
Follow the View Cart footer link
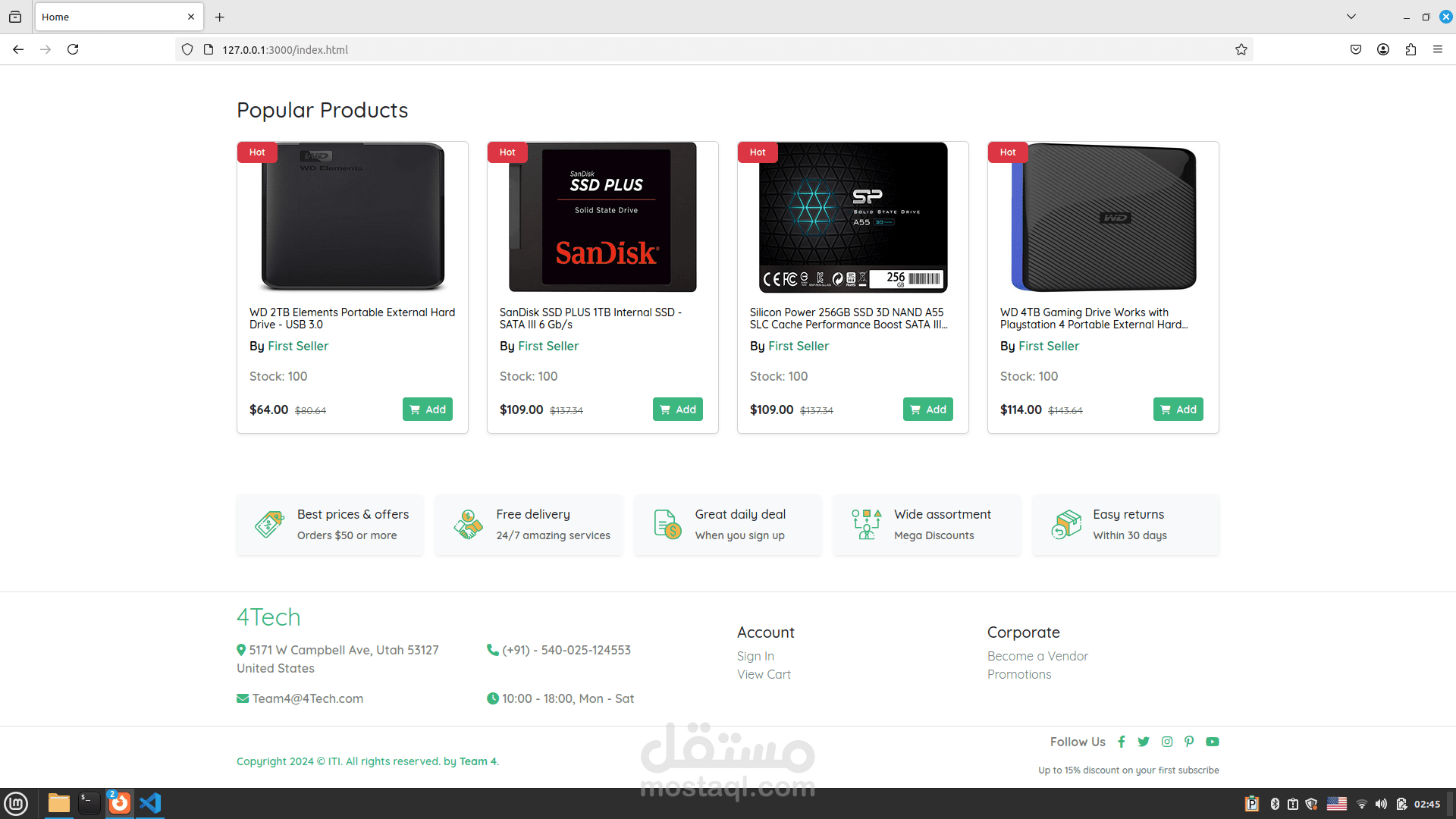764,674
